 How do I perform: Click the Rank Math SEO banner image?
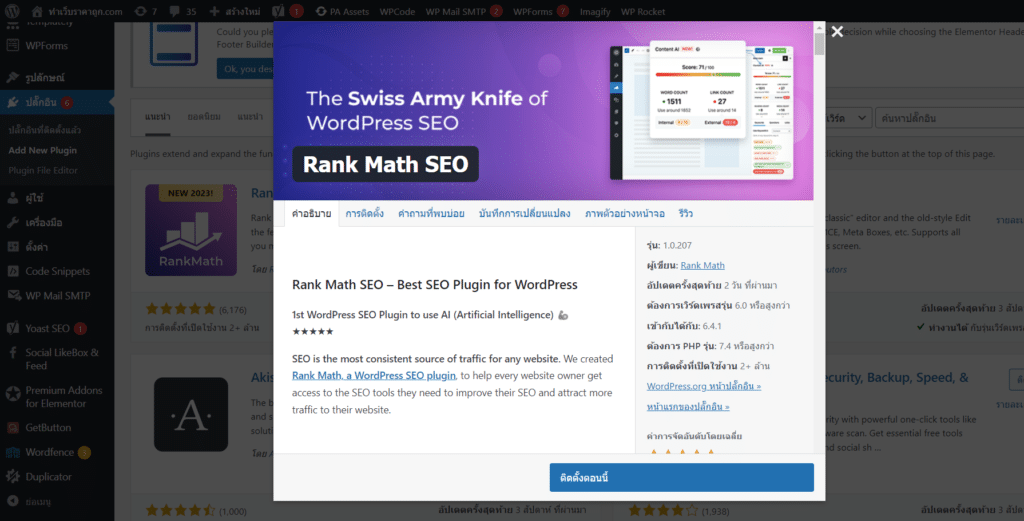[543, 111]
